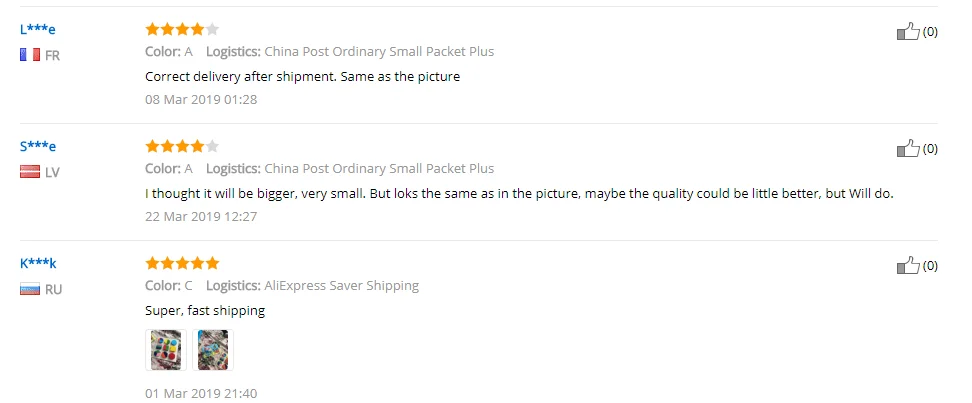
Task: Open S***e reviewer profile
Action: pyautogui.click(x=38, y=146)
